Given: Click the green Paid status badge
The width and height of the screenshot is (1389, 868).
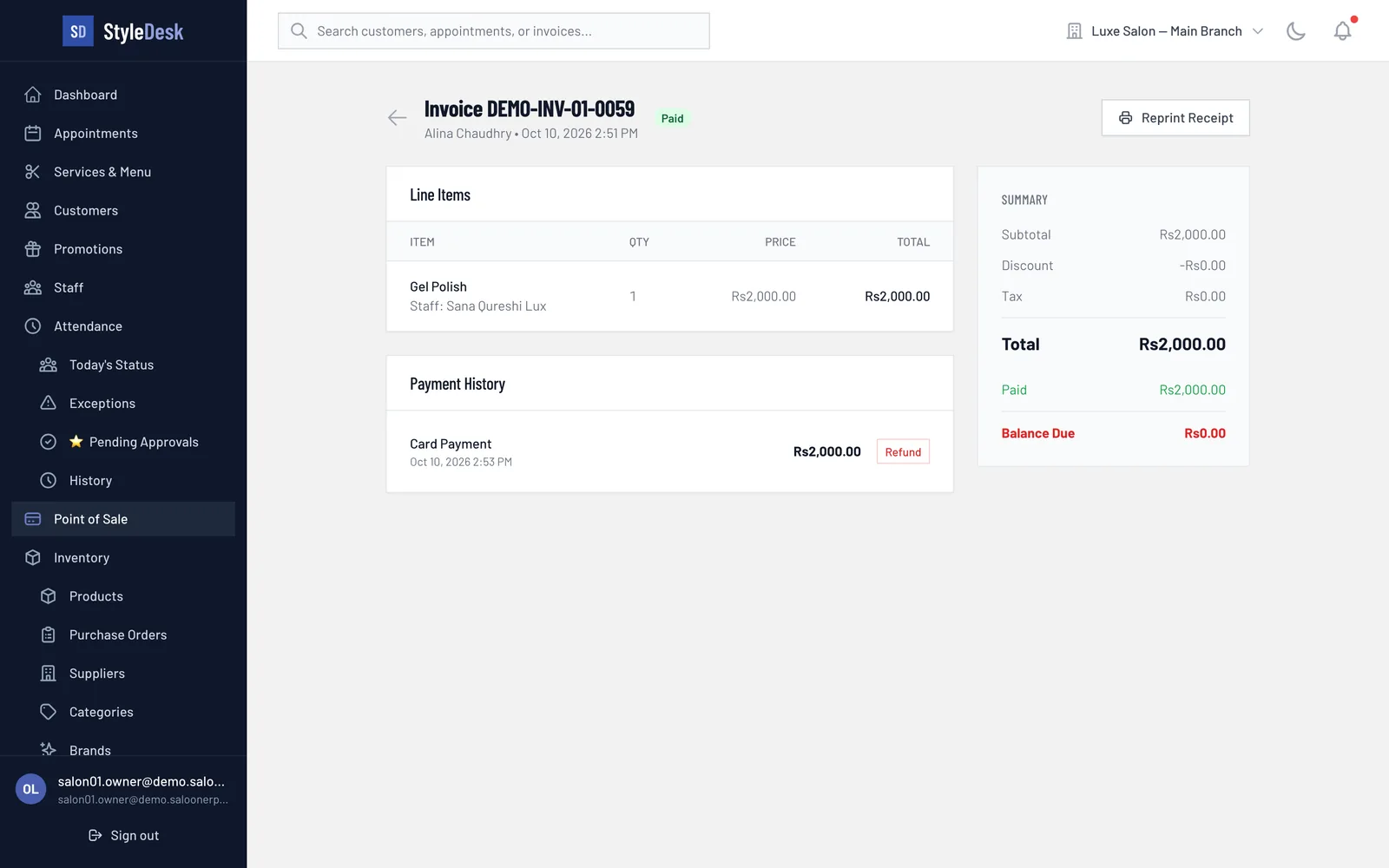Looking at the screenshot, I should click(673, 119).
